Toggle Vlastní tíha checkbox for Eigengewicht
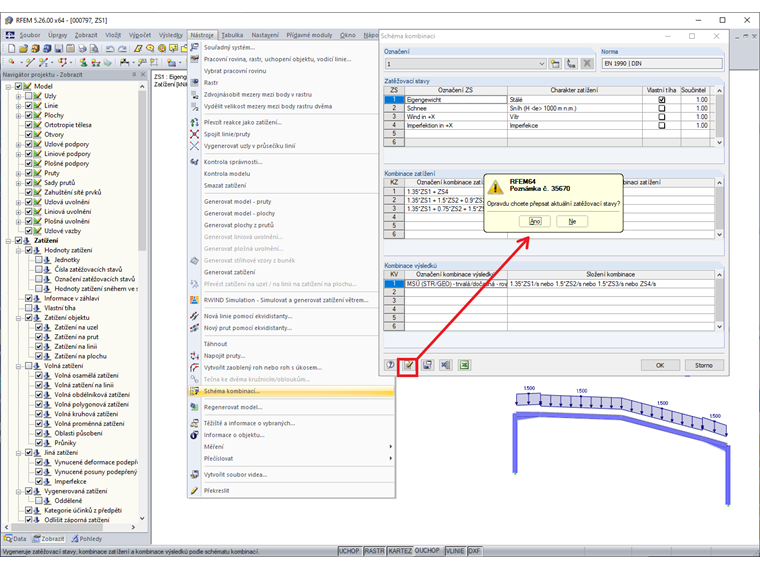The width and height of the screenshot is (760, 570). pyautogui.click(x=662, y=100)
